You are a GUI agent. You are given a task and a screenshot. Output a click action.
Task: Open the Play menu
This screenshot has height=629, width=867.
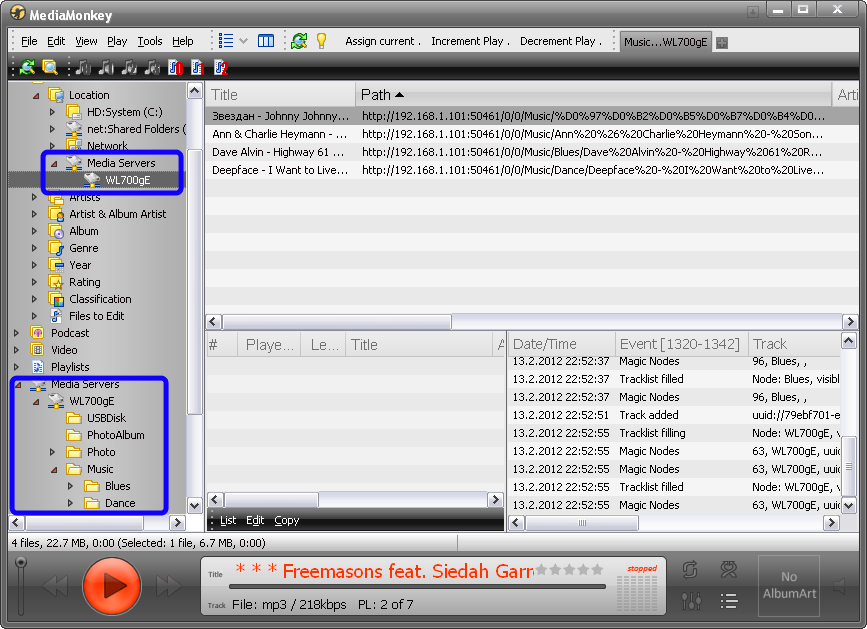click(x=117, y=41)
